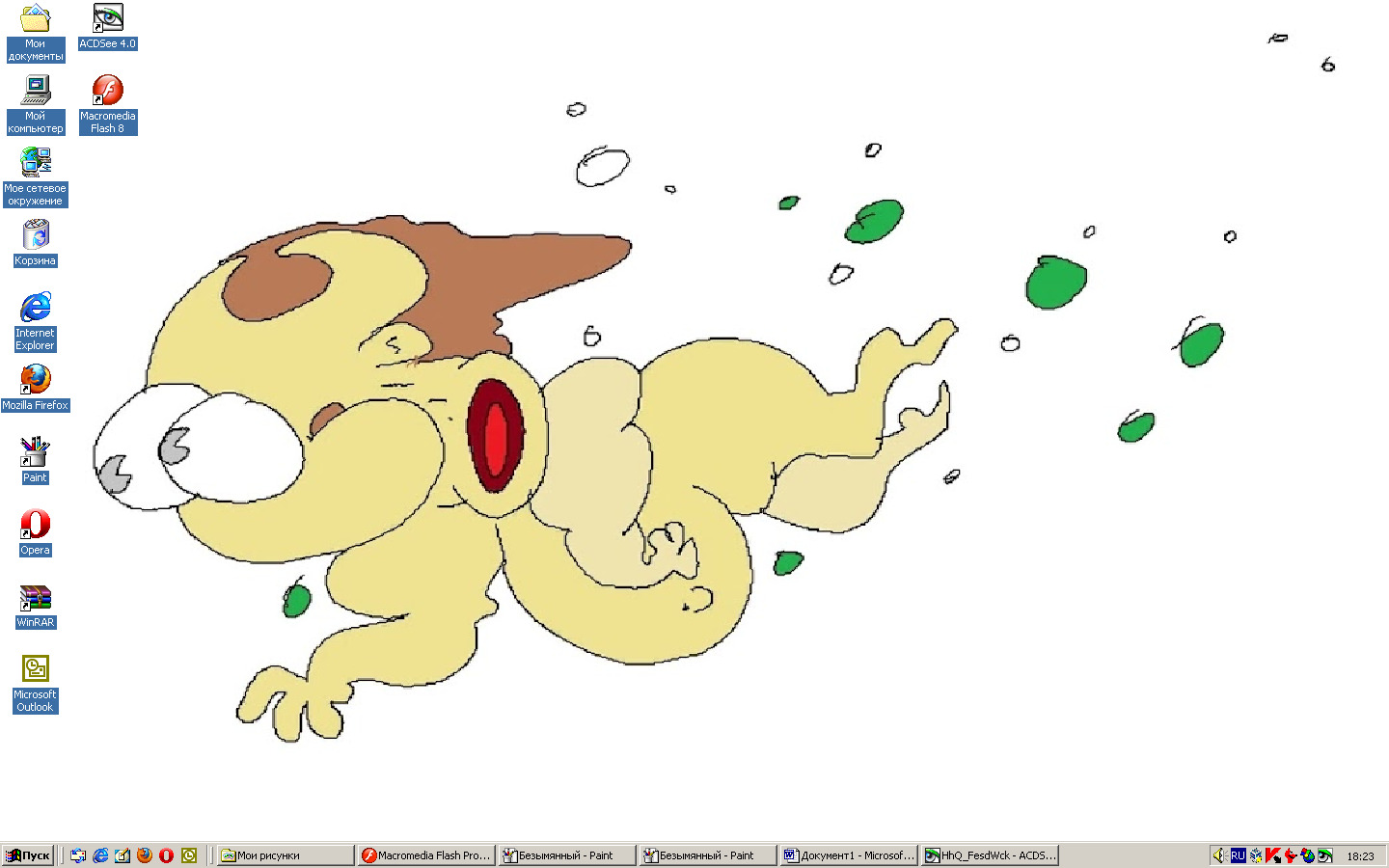Screen dimensions: 1389x868
Task: Select the Opera desktop shortcut
Action: [36, 532]
